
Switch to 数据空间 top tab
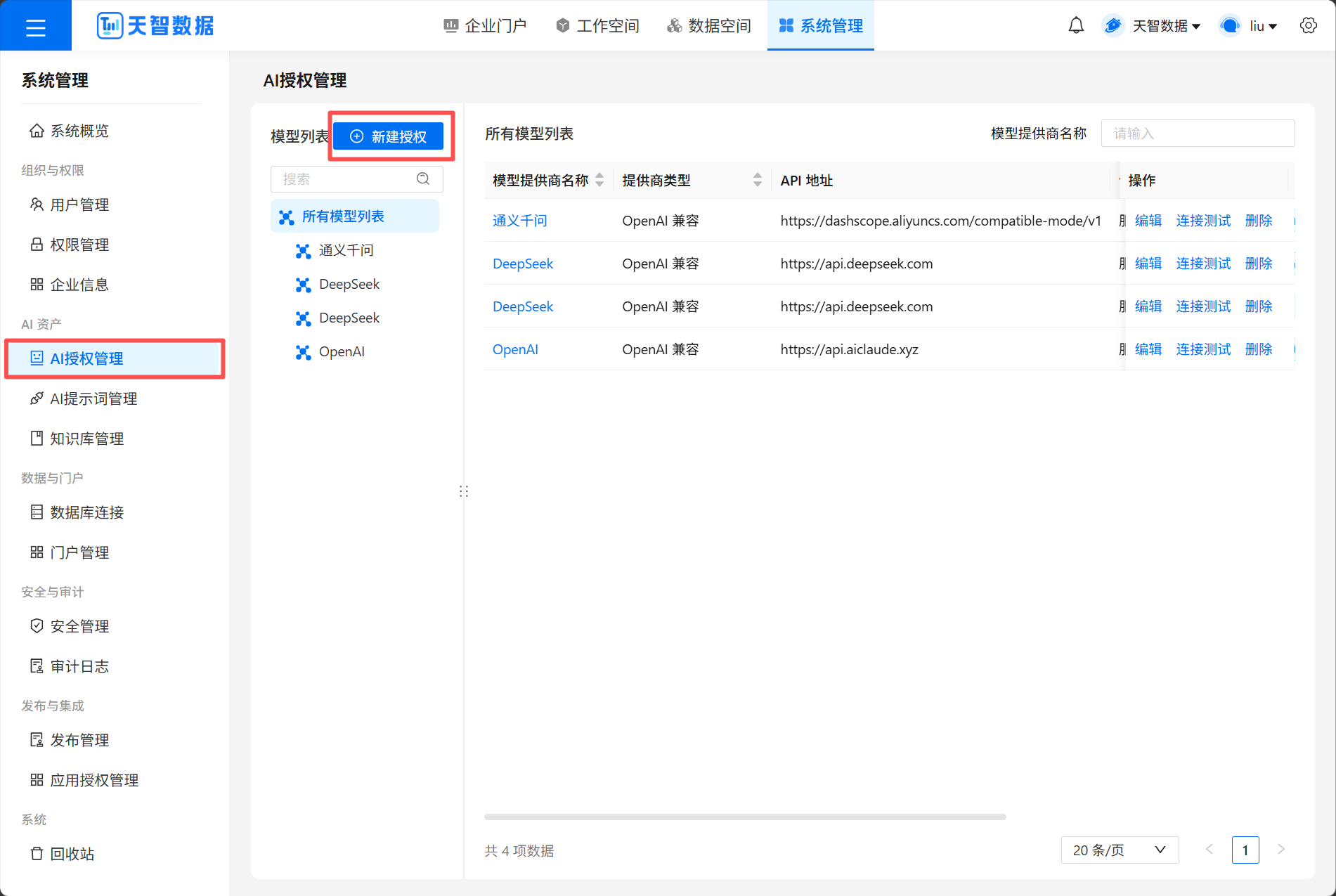pos(709,26)
